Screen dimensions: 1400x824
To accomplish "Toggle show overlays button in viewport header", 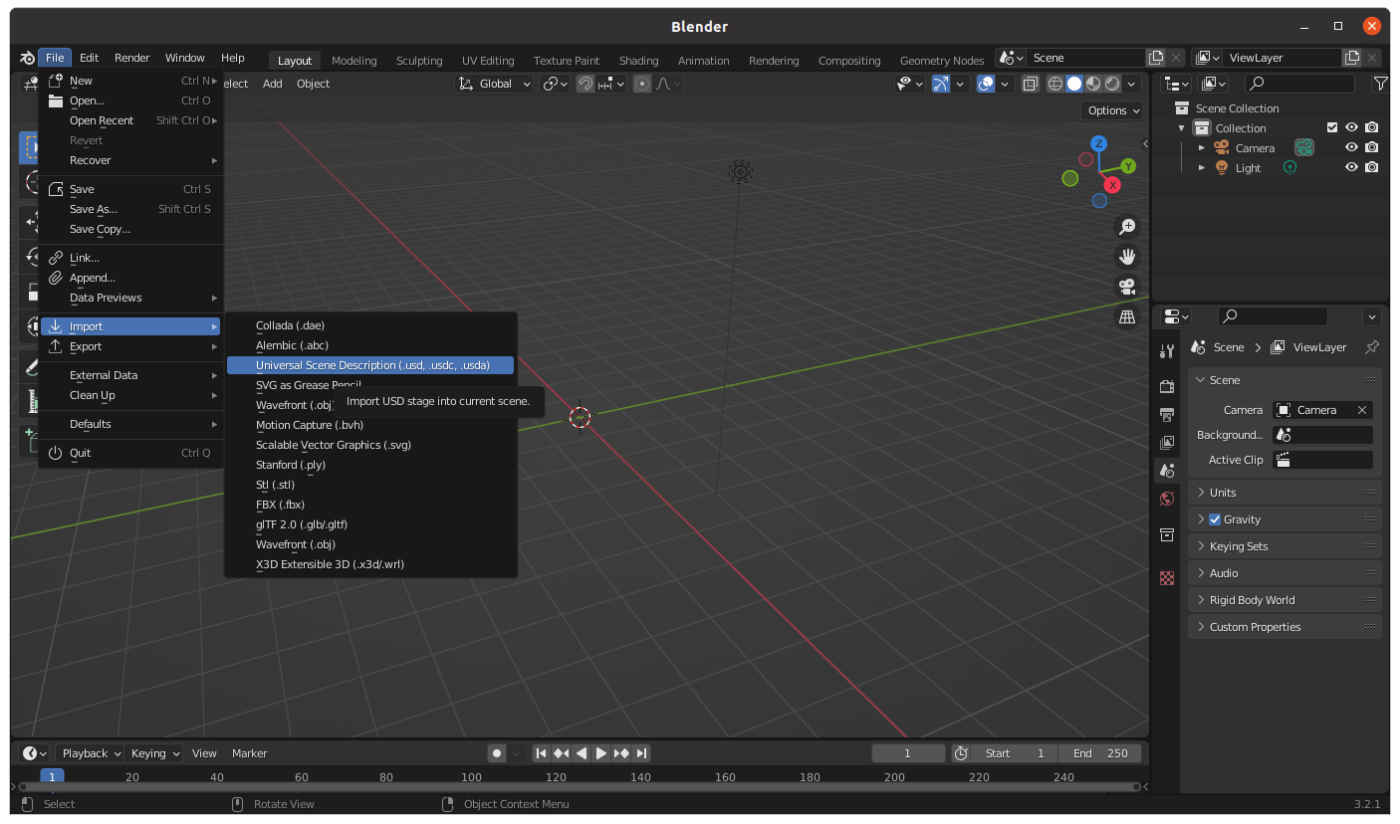I will pos(986,84).
